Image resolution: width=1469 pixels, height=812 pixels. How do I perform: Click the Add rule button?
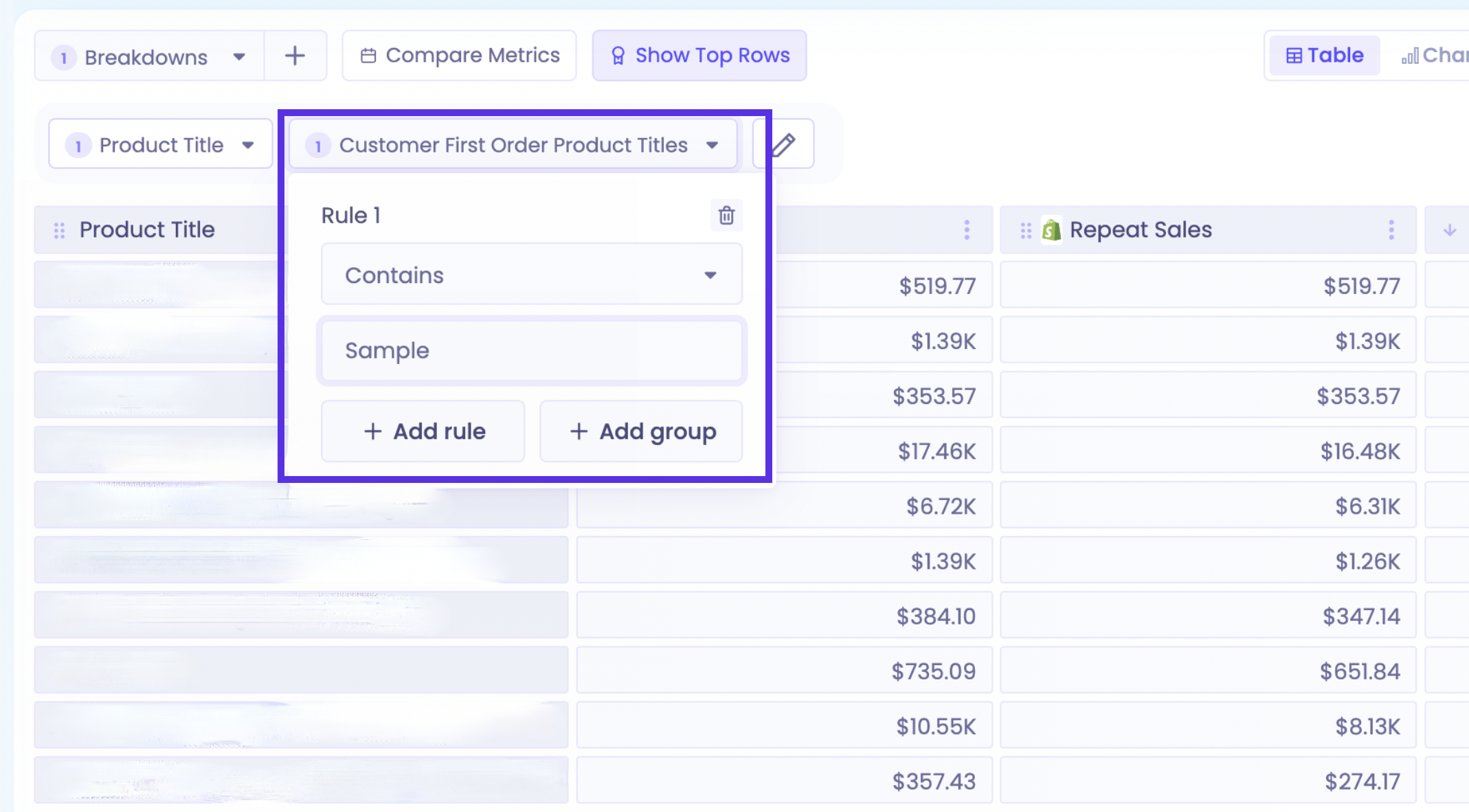click(x=423, y=431)
